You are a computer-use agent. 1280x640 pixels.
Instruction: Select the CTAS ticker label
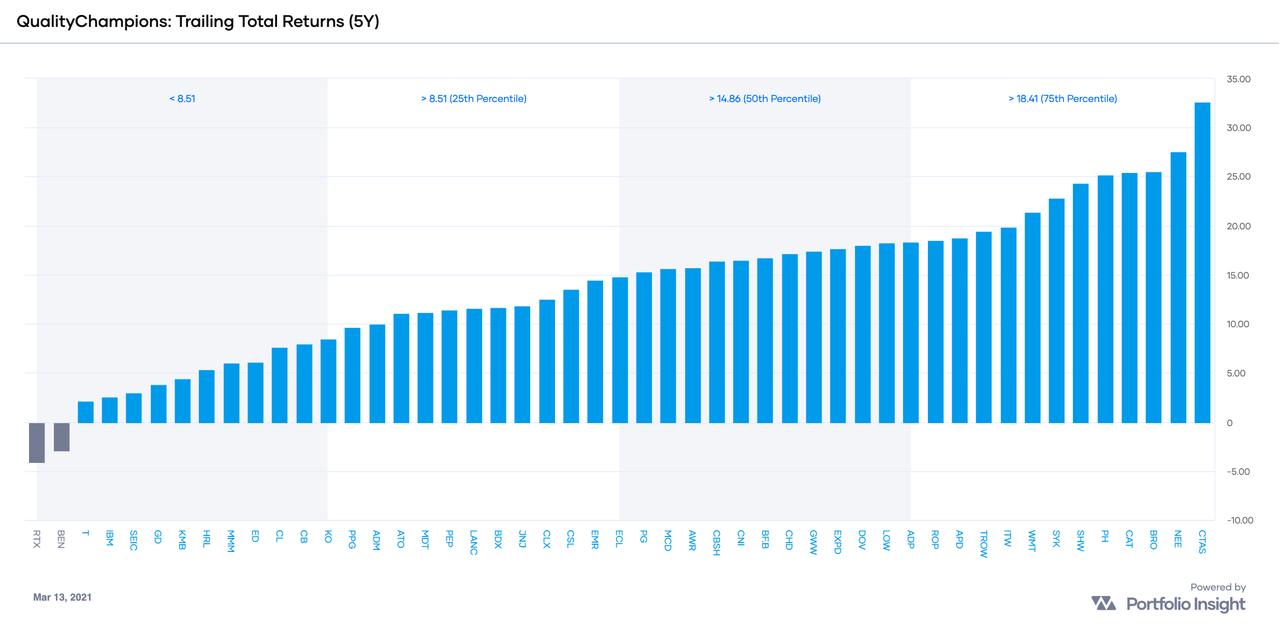tap(1203, 541)
